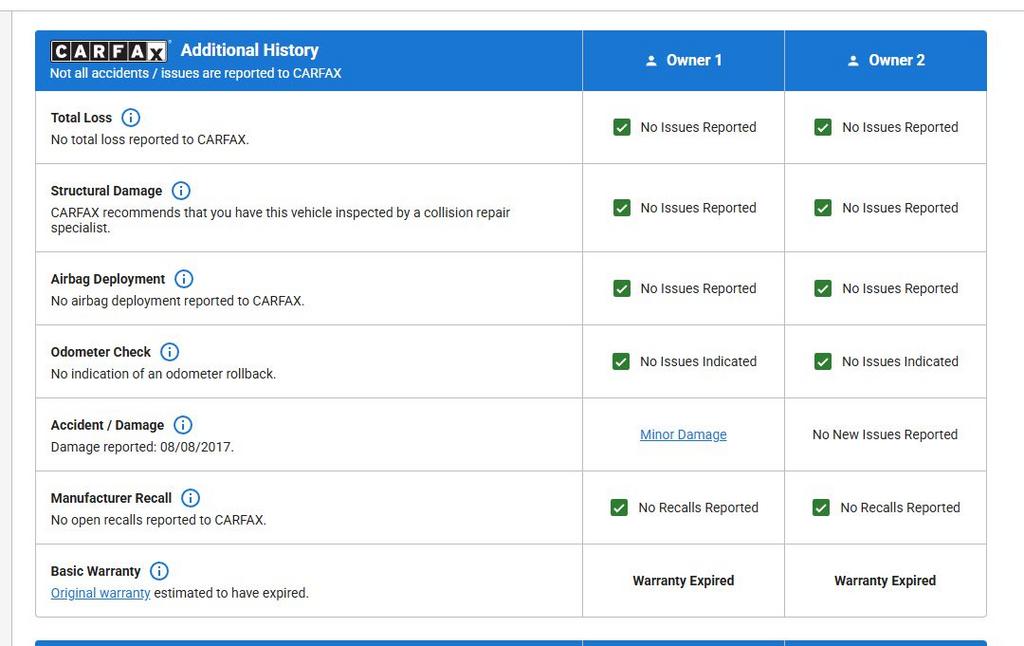This screenshot has height=646, width=1024.
Task: Click 'No total loss reported to CARFAX.' text
Action: tap(150, 140)
